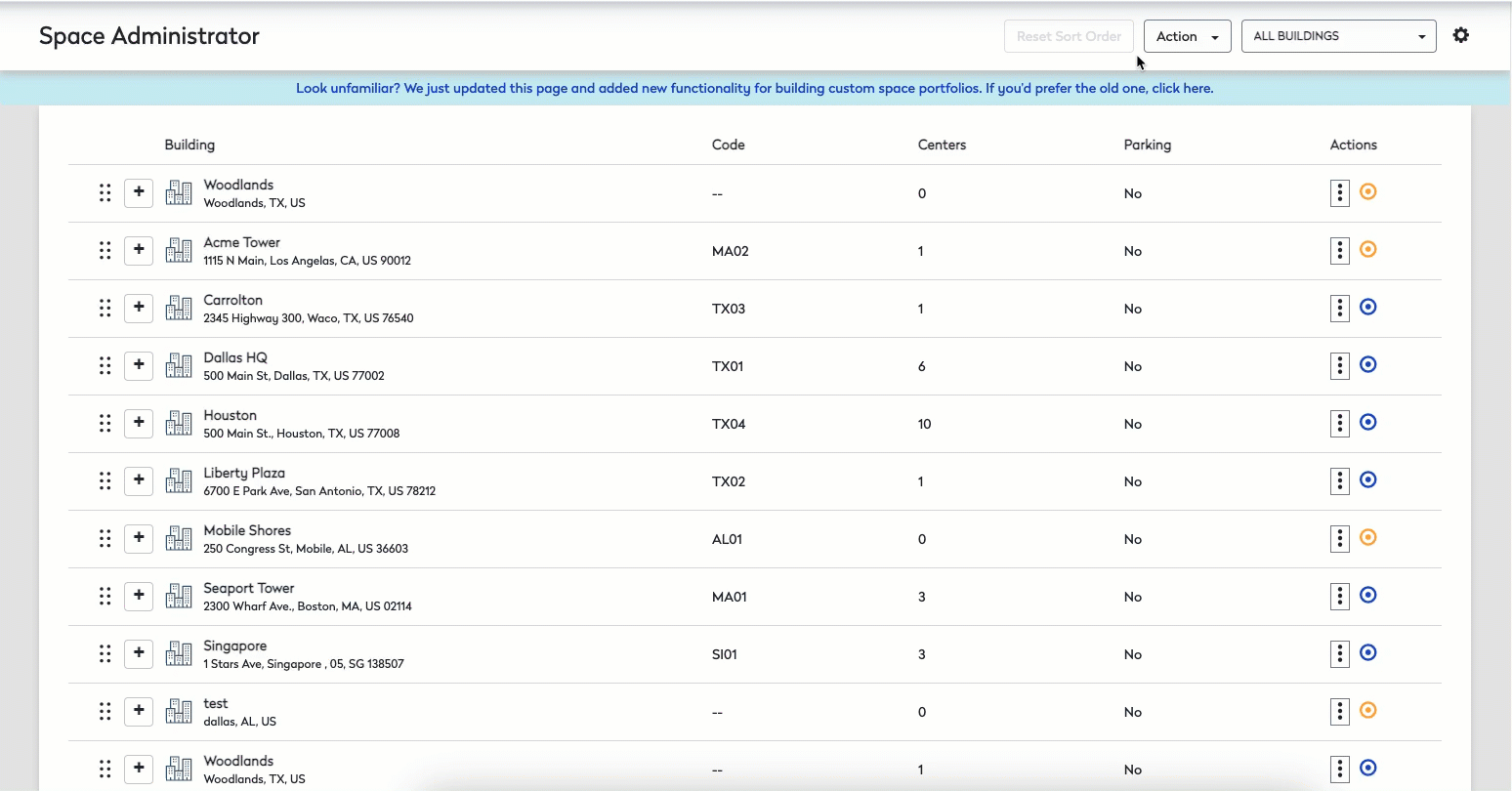Click the 'click here' old page link

[x=1182, y=88]
